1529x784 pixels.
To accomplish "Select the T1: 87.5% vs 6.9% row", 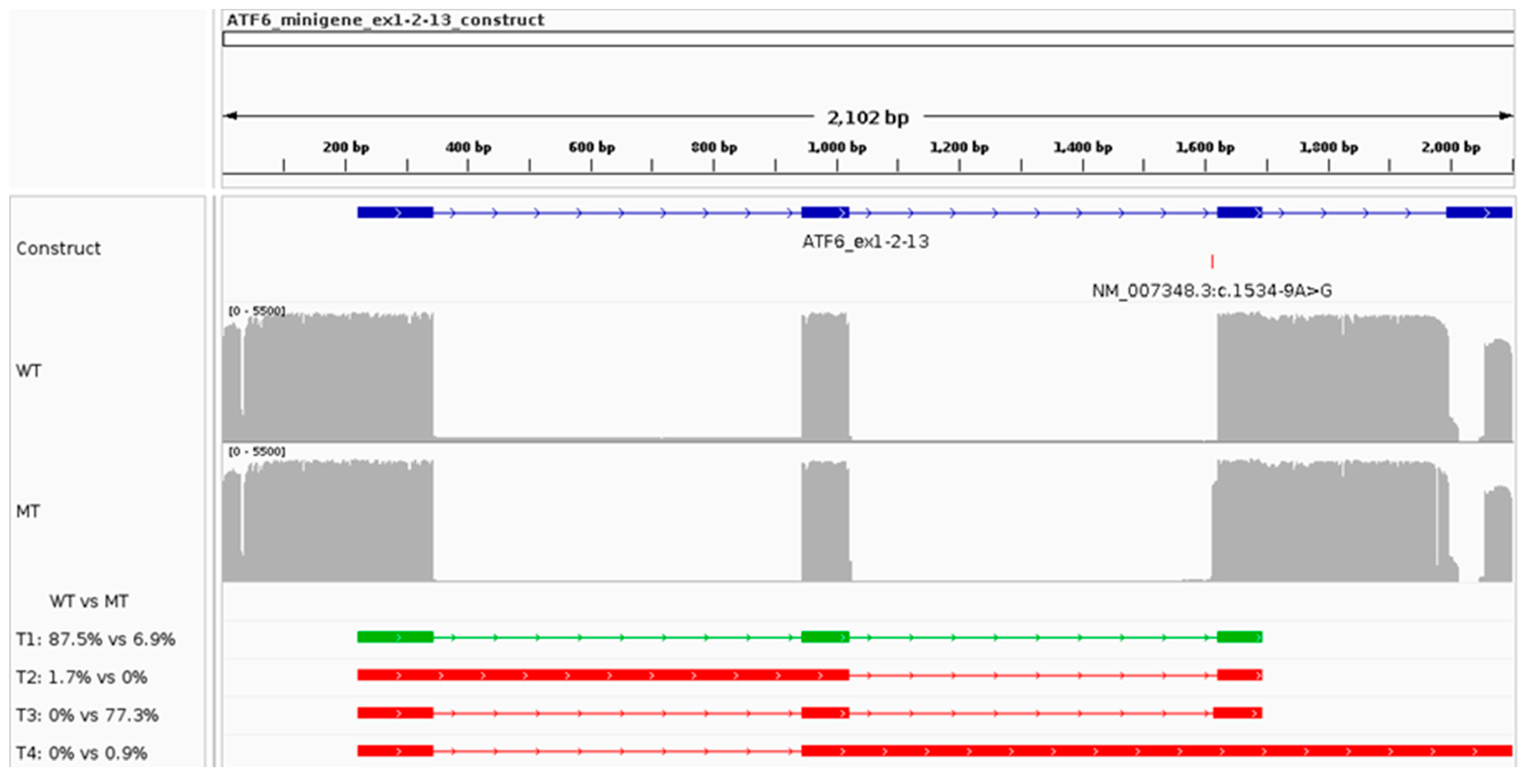I will point(96,639).
